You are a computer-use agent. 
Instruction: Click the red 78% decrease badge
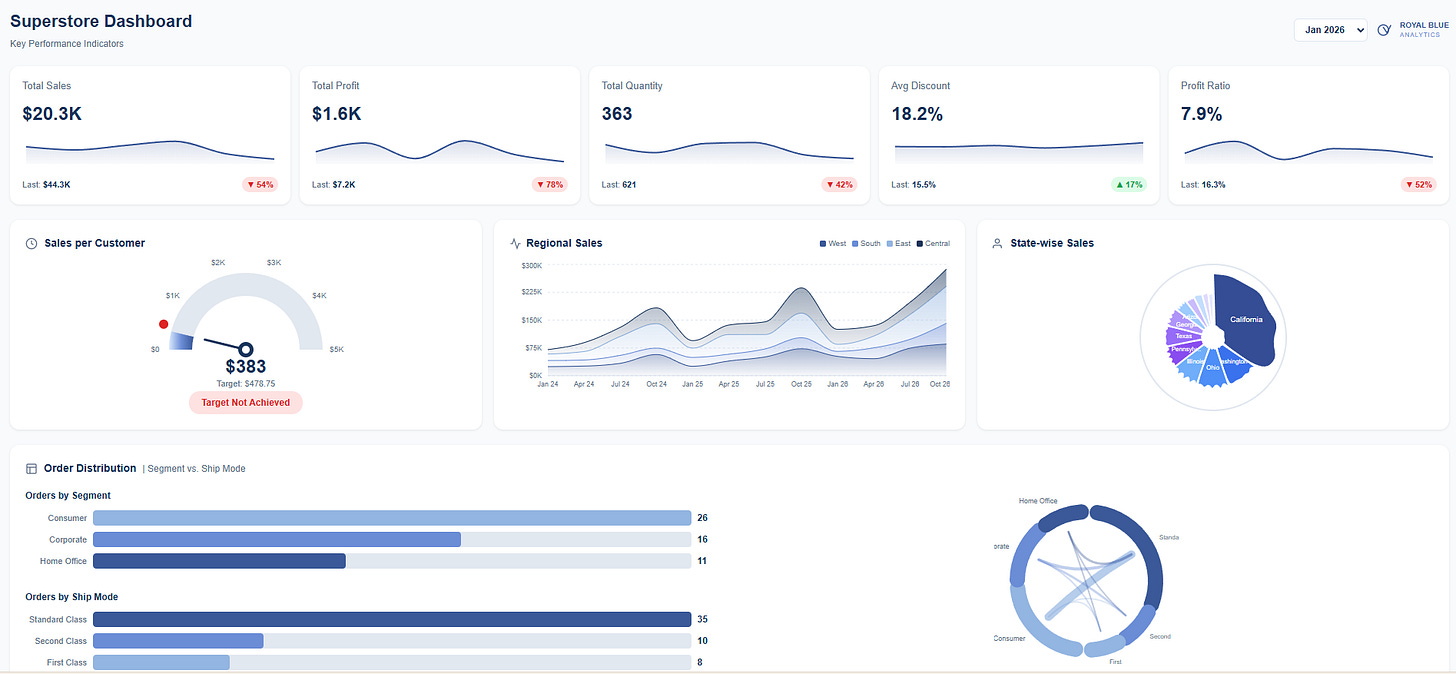[x=550, y=185]
